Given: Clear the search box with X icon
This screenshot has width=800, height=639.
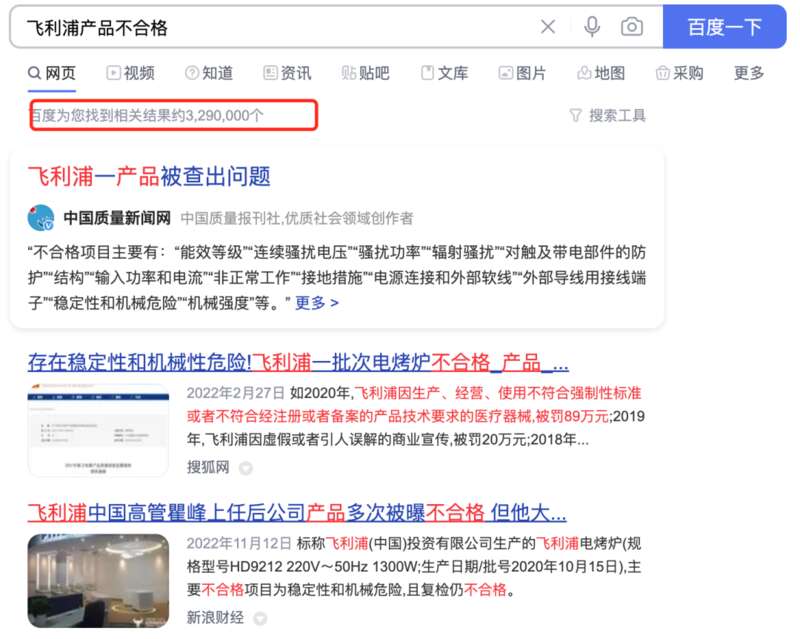Looking at the screenshot, I should click(x=548, y=27).
